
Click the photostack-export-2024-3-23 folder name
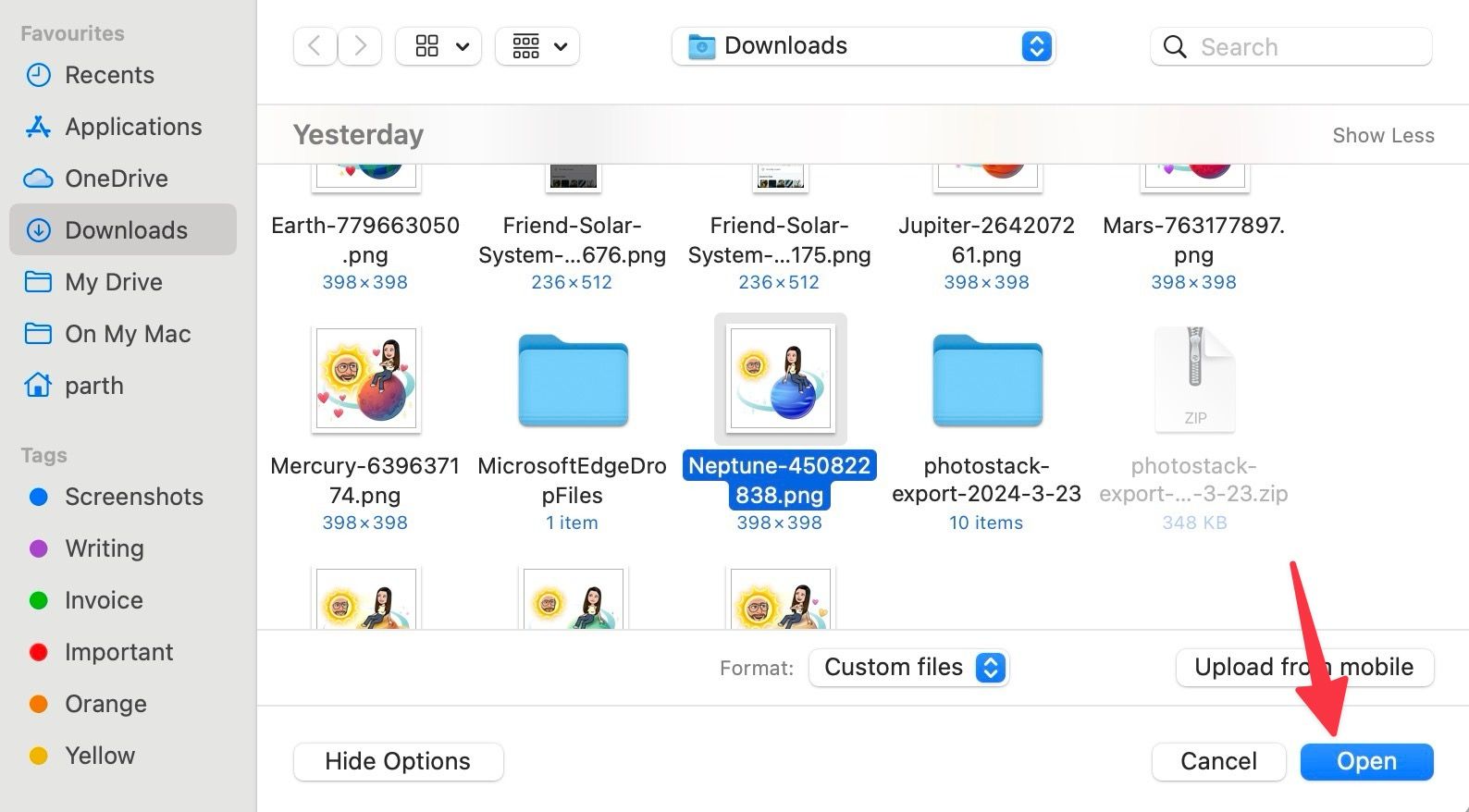(986, 479)
